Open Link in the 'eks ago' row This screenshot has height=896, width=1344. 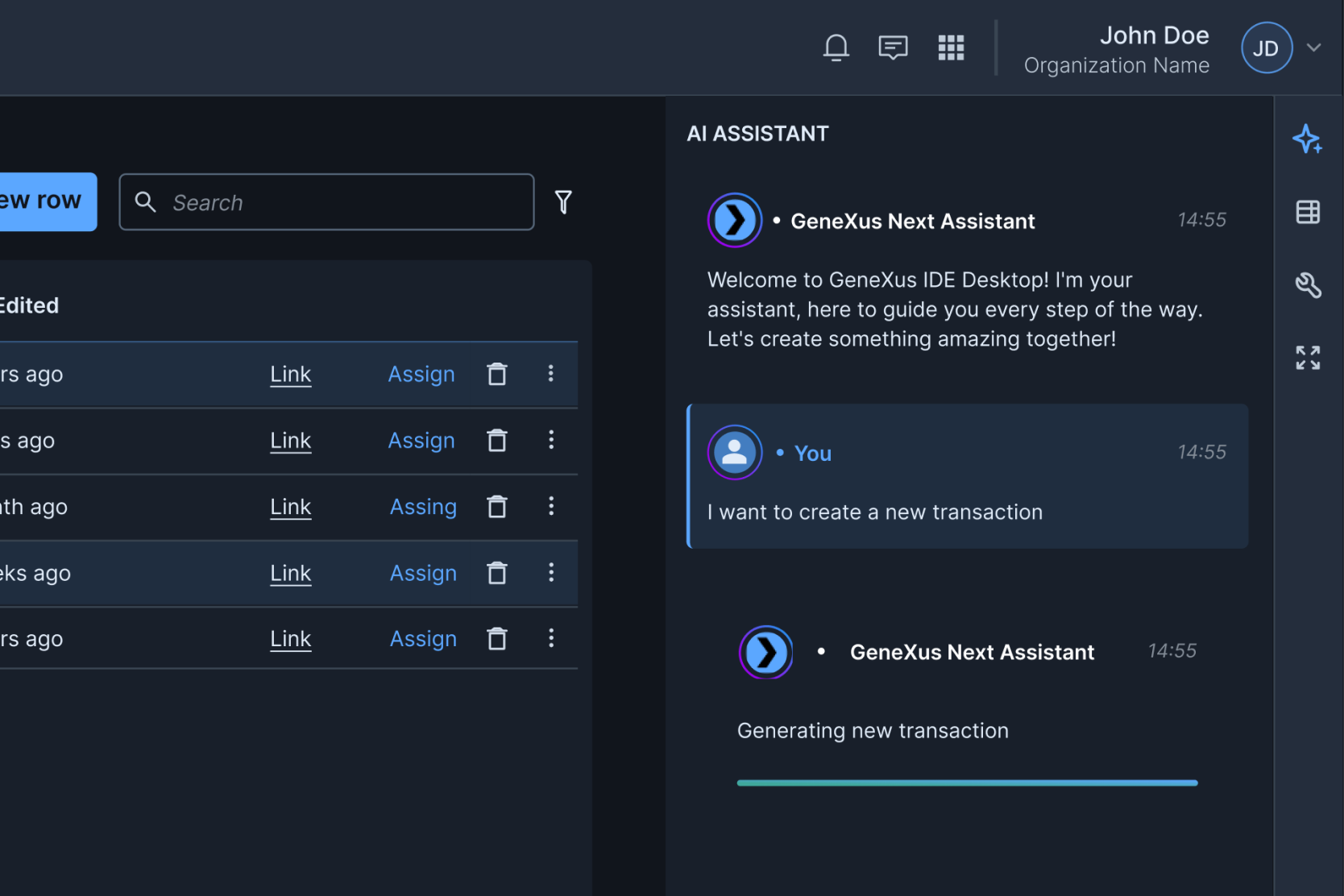click(x=290, y=572)
